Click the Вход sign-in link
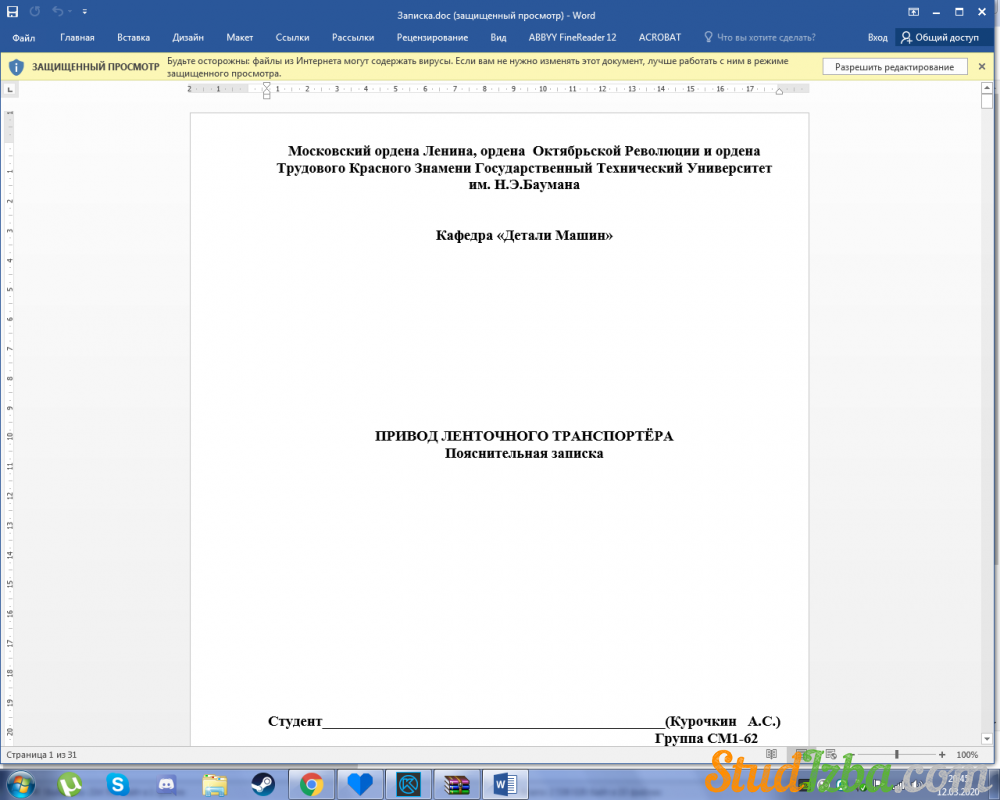The width and height of the screenshot is (1000, 800). [x=878, y=38]
